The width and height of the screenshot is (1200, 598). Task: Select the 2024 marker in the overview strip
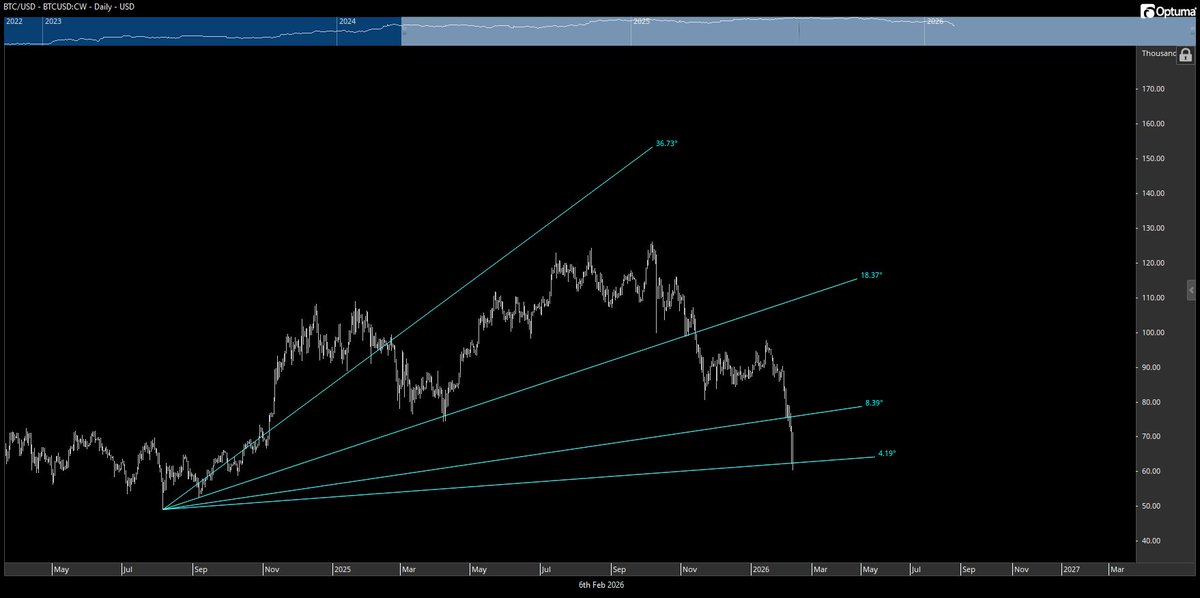348,21
